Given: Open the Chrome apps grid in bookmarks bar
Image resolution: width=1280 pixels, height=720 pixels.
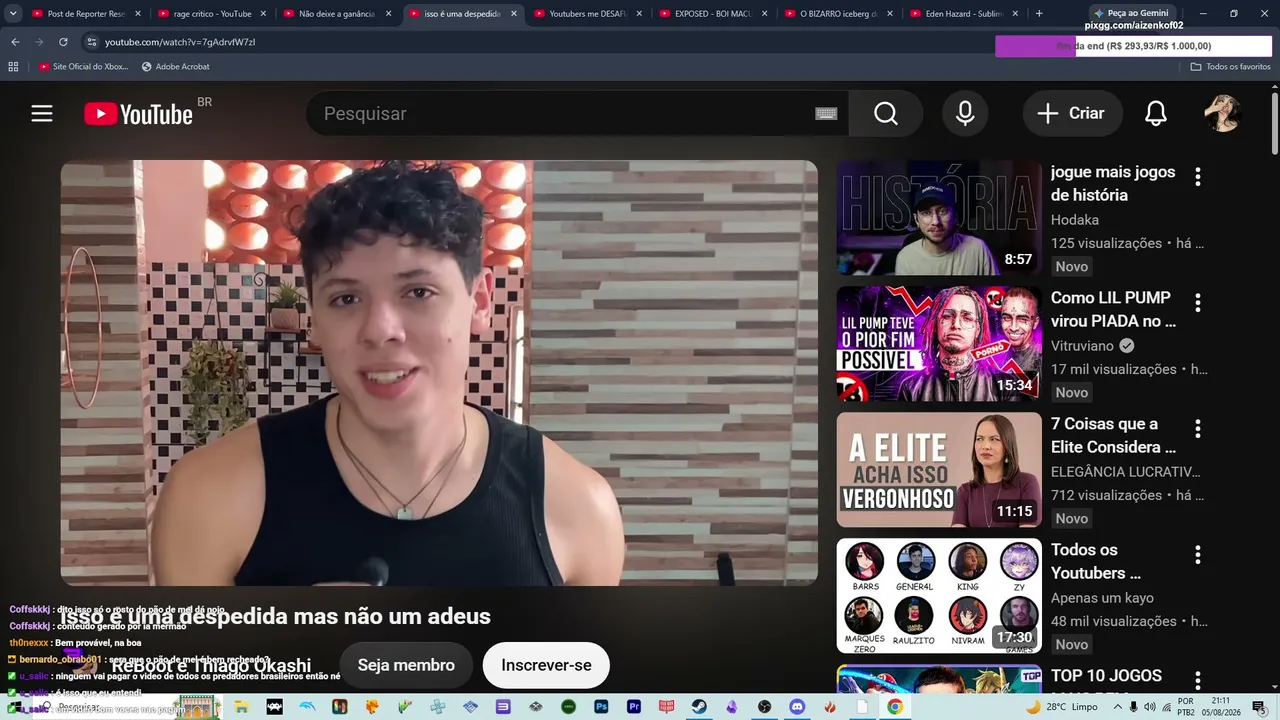Looking at the screenshot, I should tap(13, 67).
